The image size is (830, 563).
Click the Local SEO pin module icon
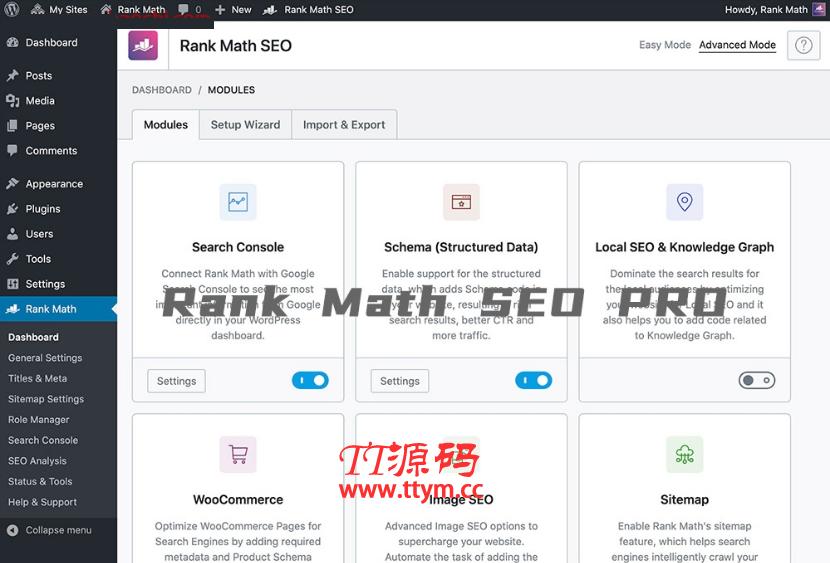pyautogui.click(x=684, y=202)
